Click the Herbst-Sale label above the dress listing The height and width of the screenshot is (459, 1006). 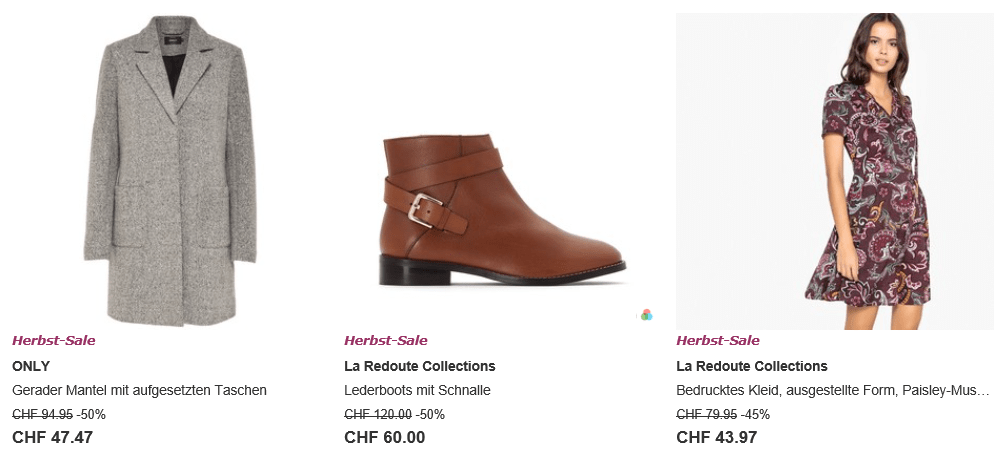[x=717, y=341]
